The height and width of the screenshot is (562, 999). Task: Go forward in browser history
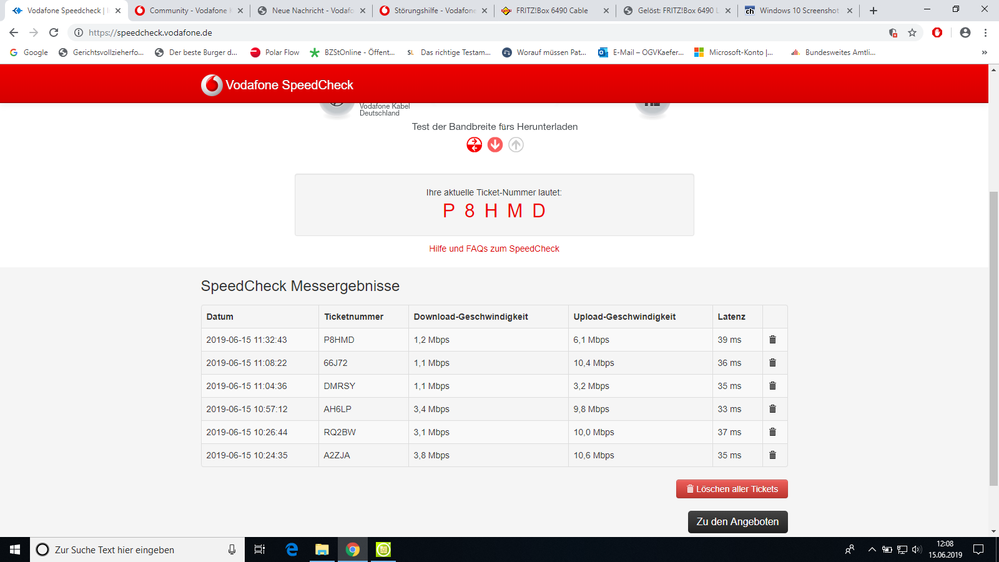[34, 32]
